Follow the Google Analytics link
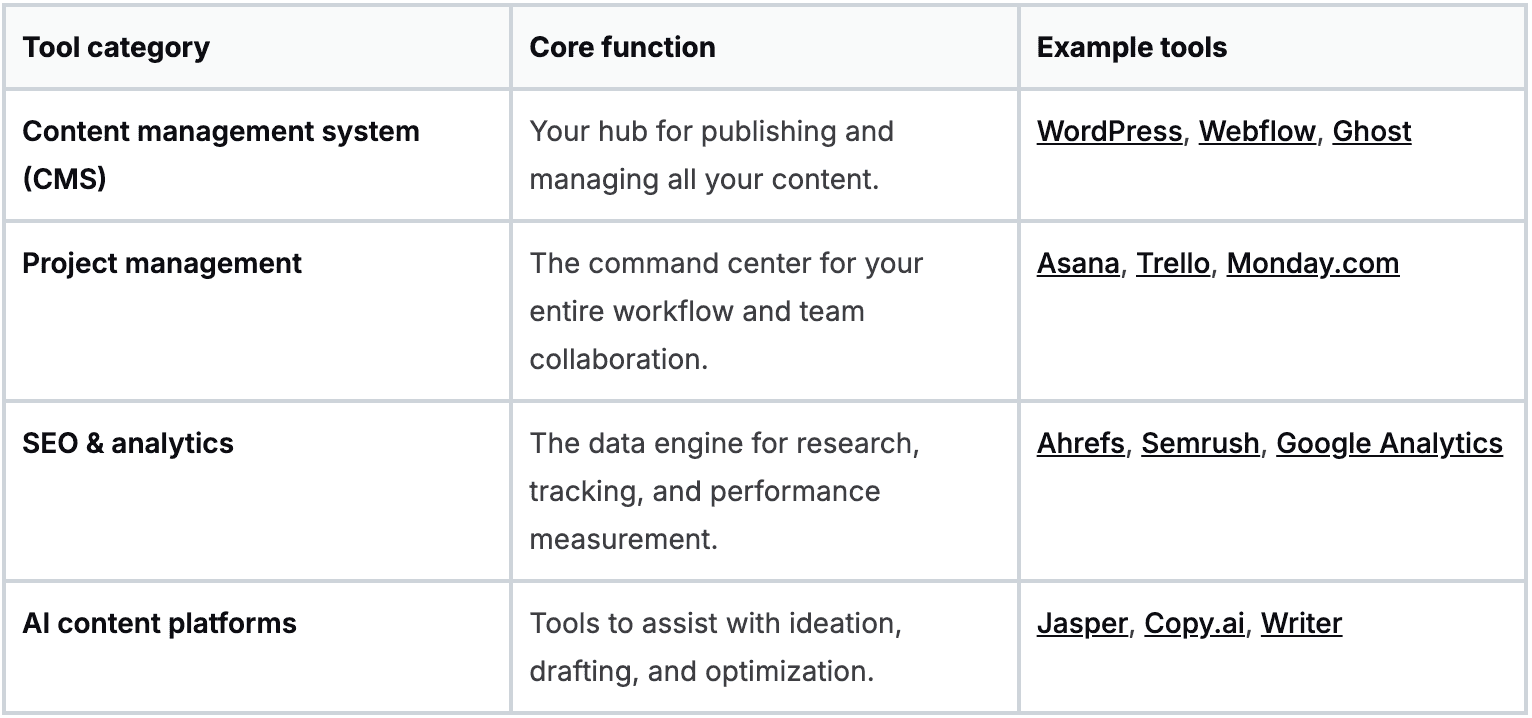Image resolution: width=1532 pixels, height=718 pixels. (1389, 444)
